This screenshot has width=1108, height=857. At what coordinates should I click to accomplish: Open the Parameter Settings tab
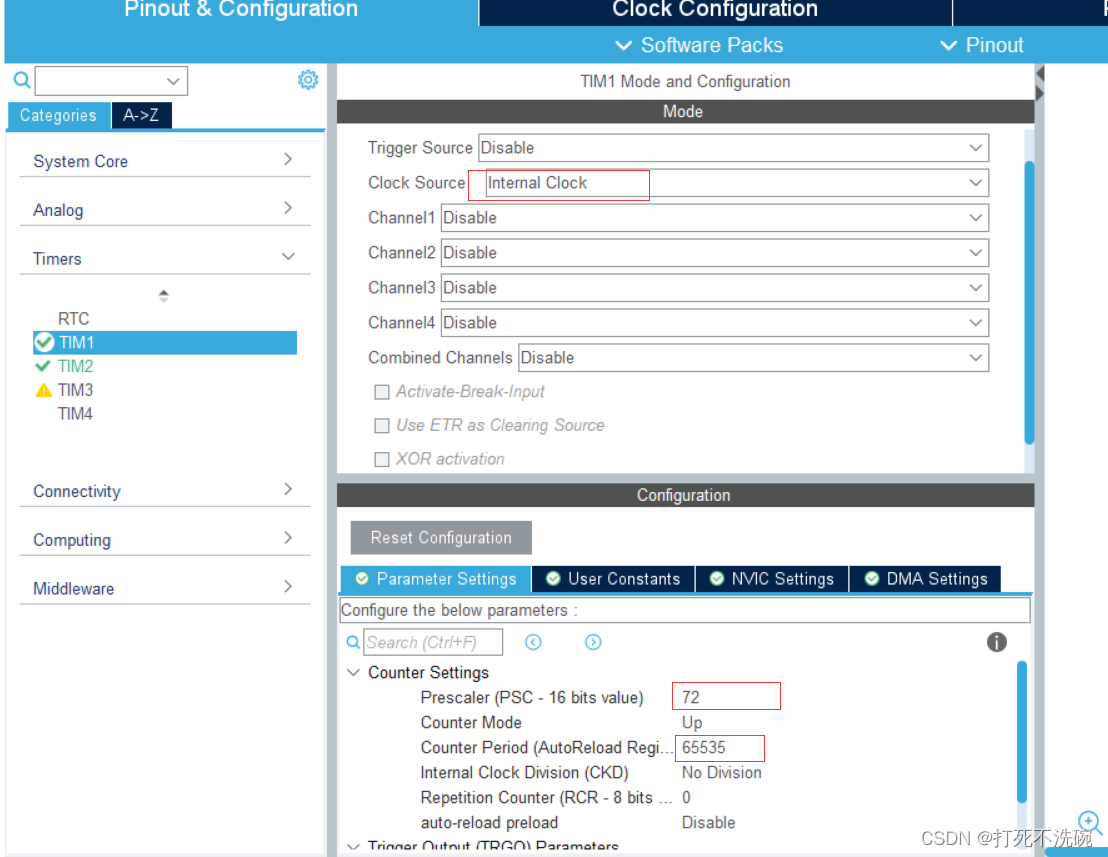pos(436,579)
